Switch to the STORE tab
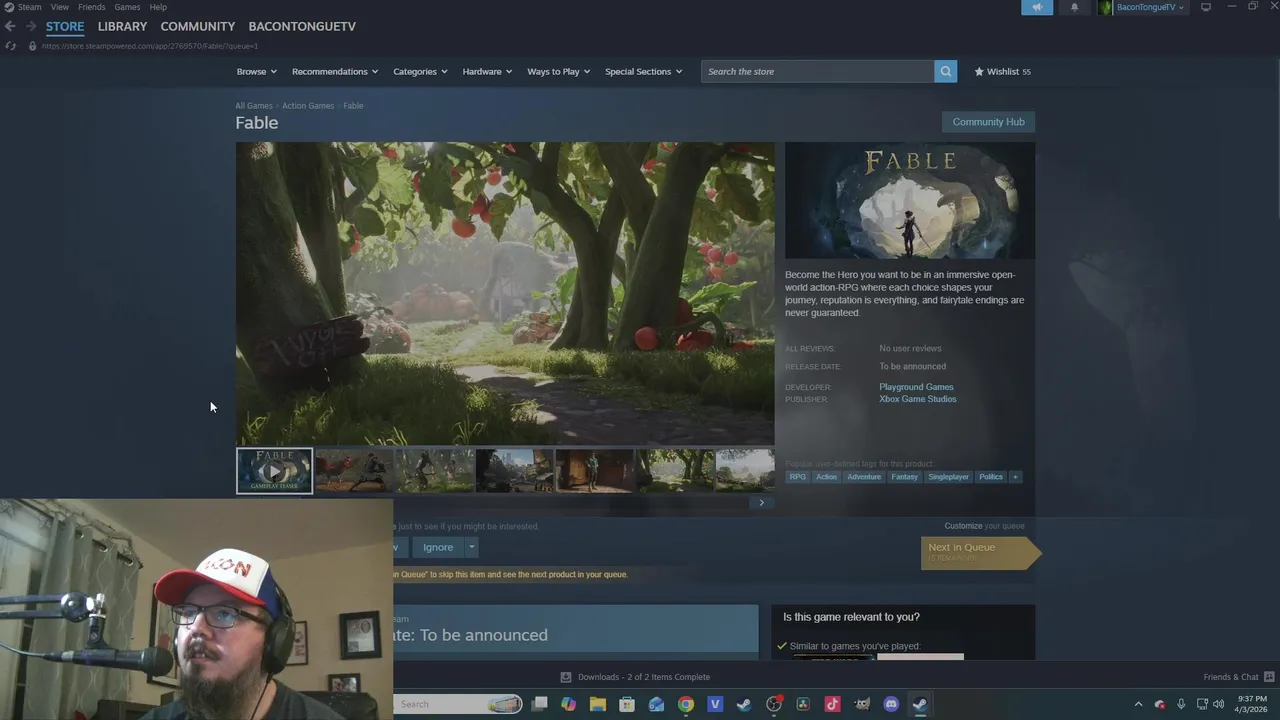 point(65,26)
